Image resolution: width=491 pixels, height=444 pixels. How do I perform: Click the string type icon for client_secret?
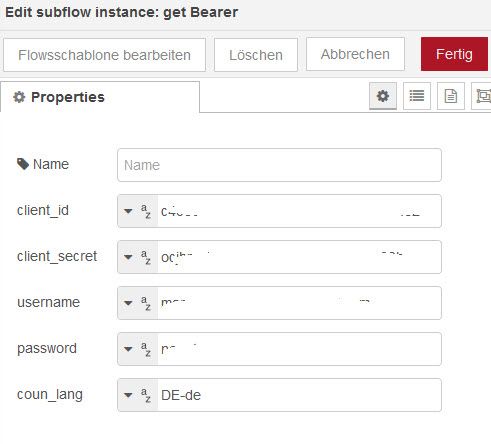tap(146, 257)
